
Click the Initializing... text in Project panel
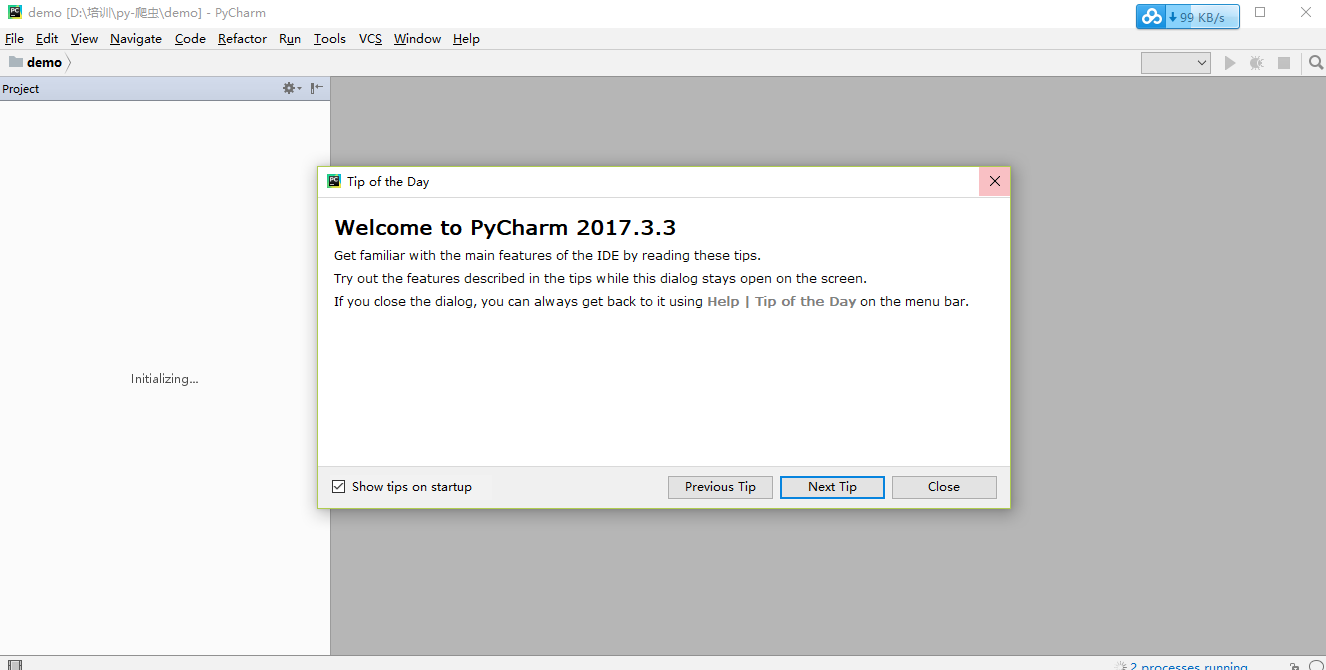165,379
